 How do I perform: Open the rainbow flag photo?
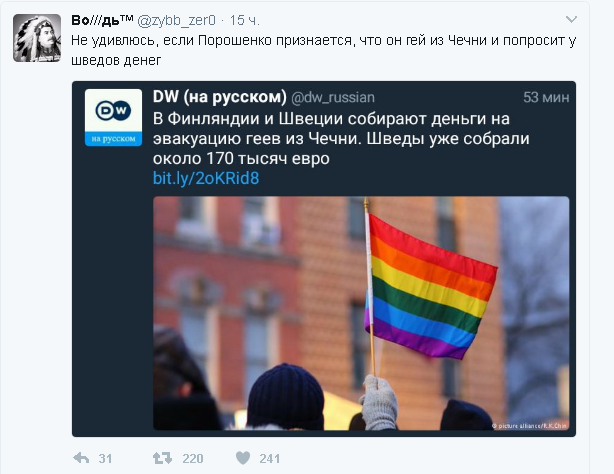pos(361,313)
